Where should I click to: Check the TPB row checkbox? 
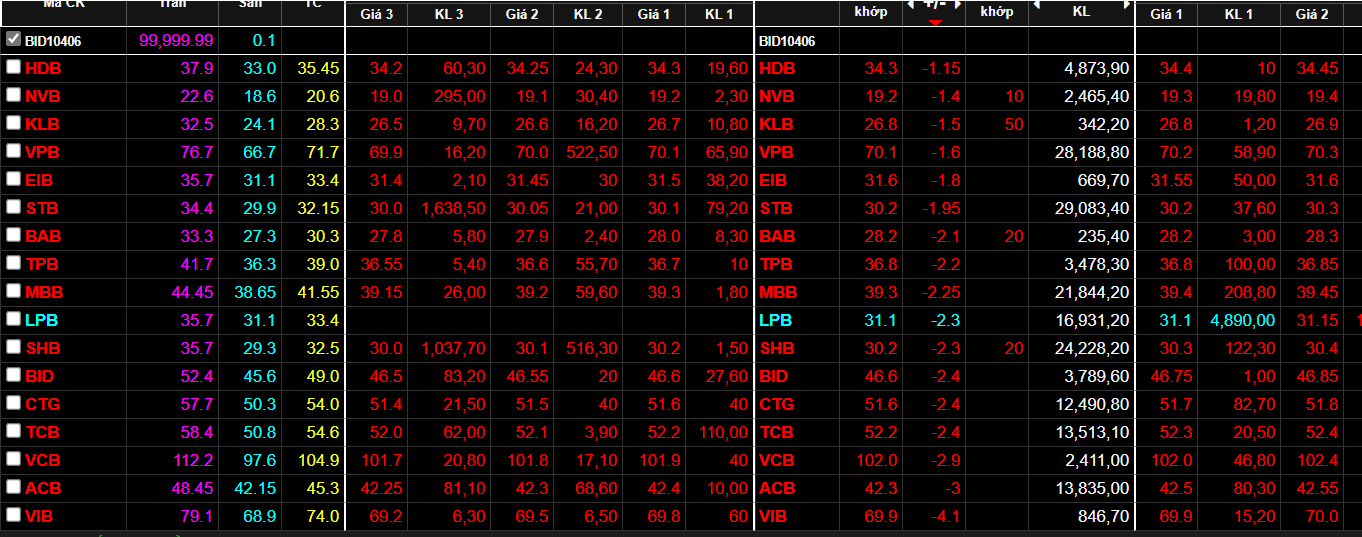point(13,263)
